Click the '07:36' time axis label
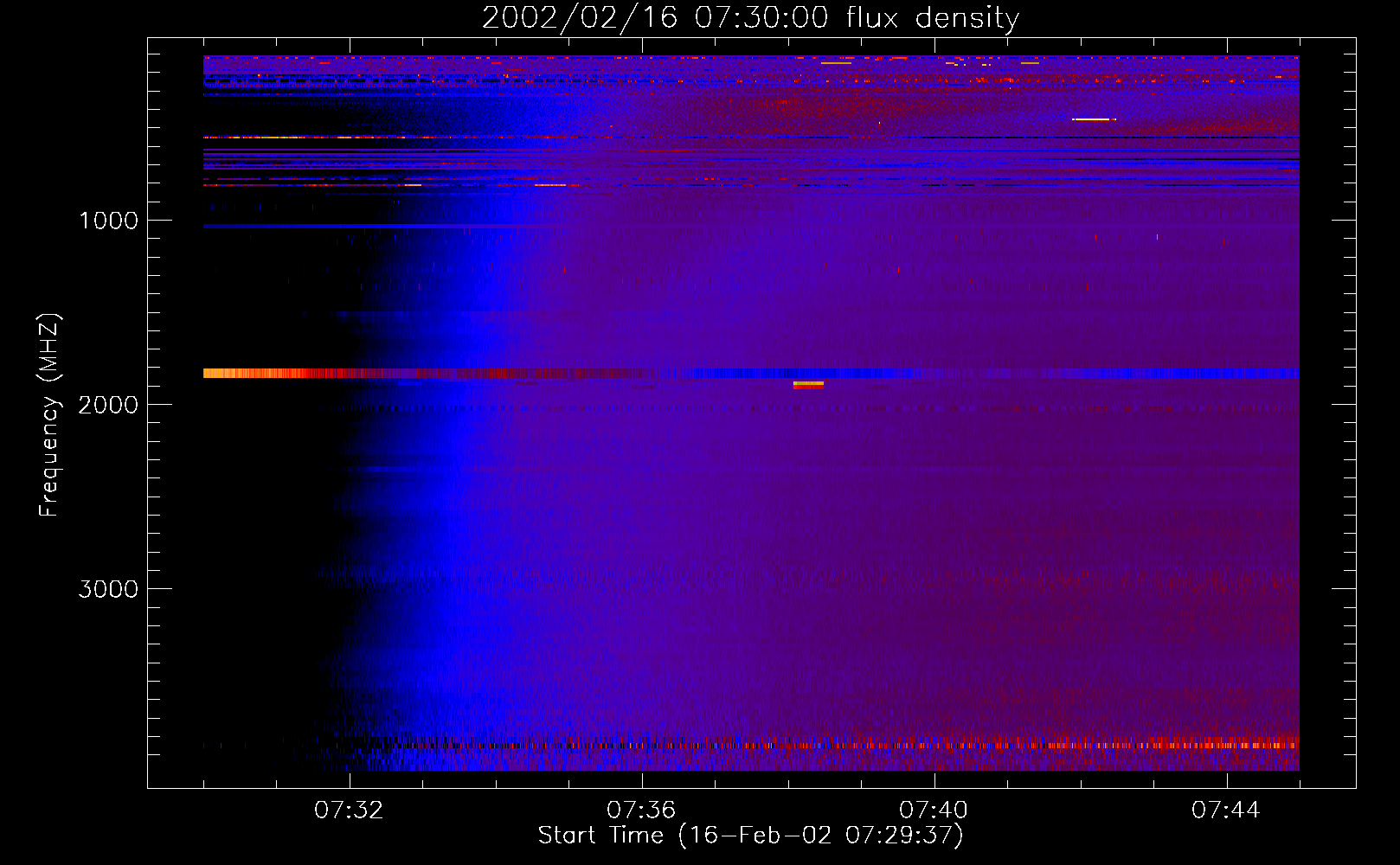 [641, 811]
